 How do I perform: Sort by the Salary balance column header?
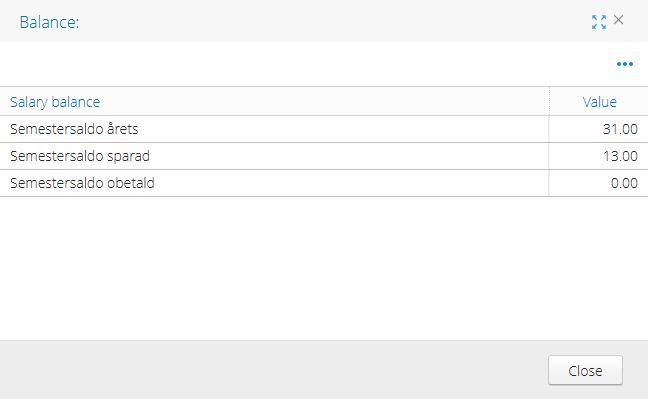[x=55, y=102]
